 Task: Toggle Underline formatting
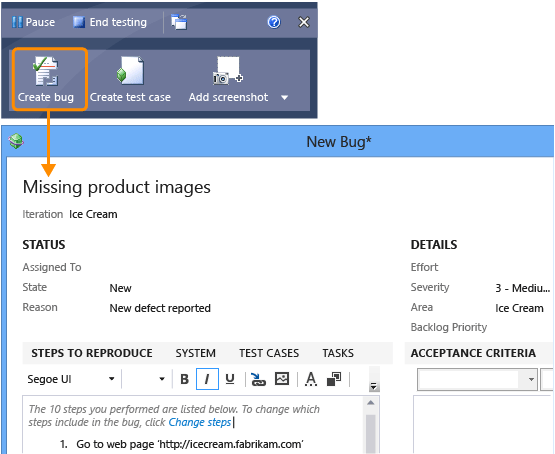(230, 379)
